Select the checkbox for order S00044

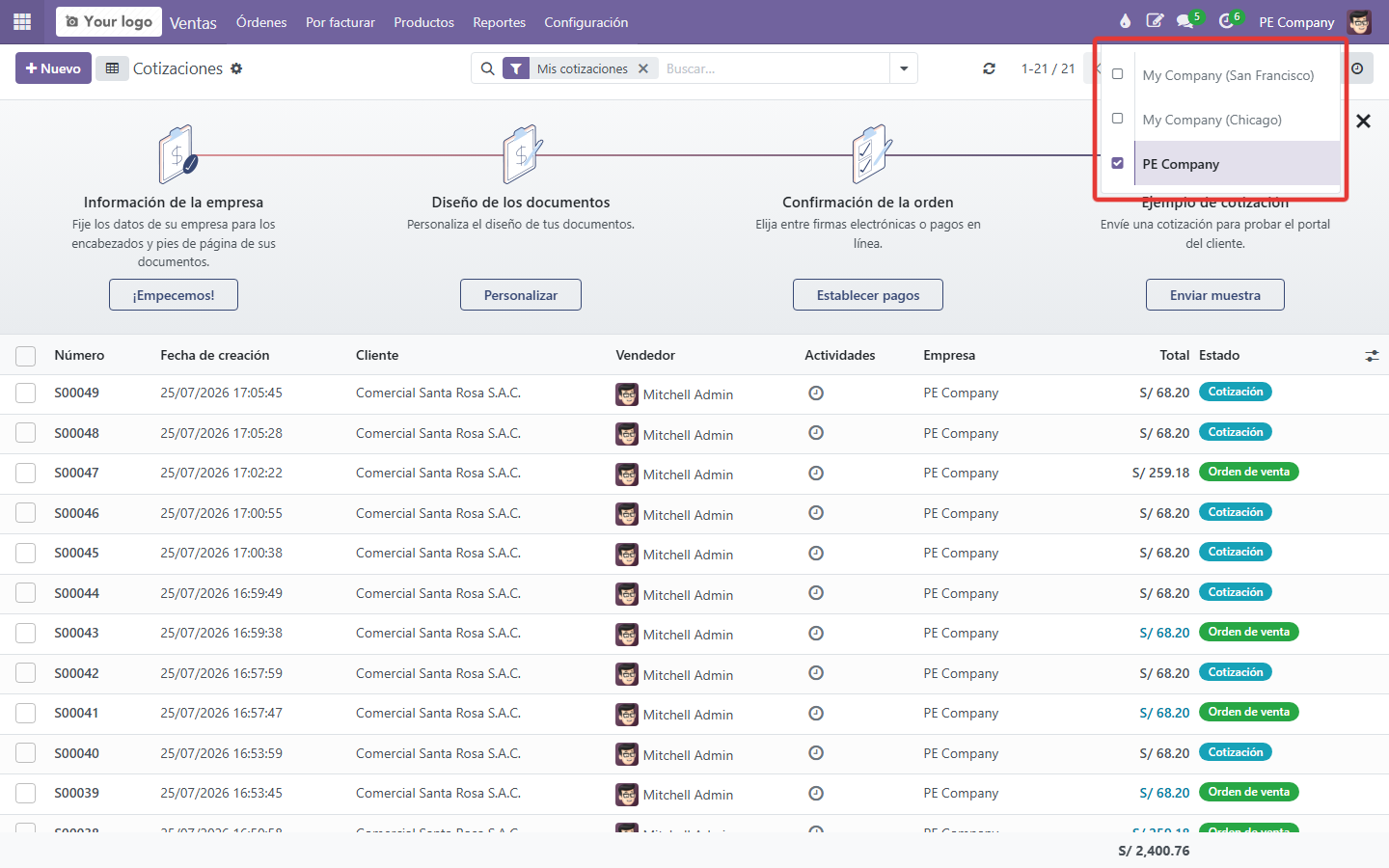click(x=26, y=593)
